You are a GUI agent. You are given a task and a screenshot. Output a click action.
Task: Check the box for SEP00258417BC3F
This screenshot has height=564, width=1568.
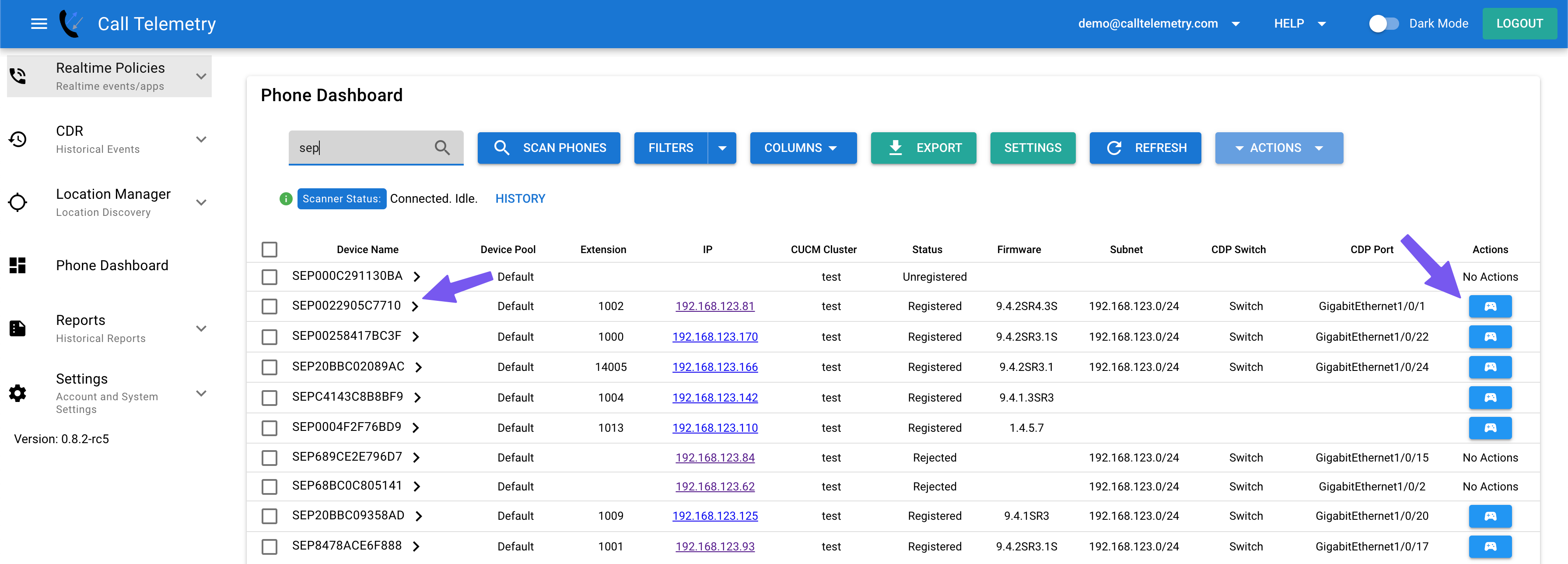(269, 337)
